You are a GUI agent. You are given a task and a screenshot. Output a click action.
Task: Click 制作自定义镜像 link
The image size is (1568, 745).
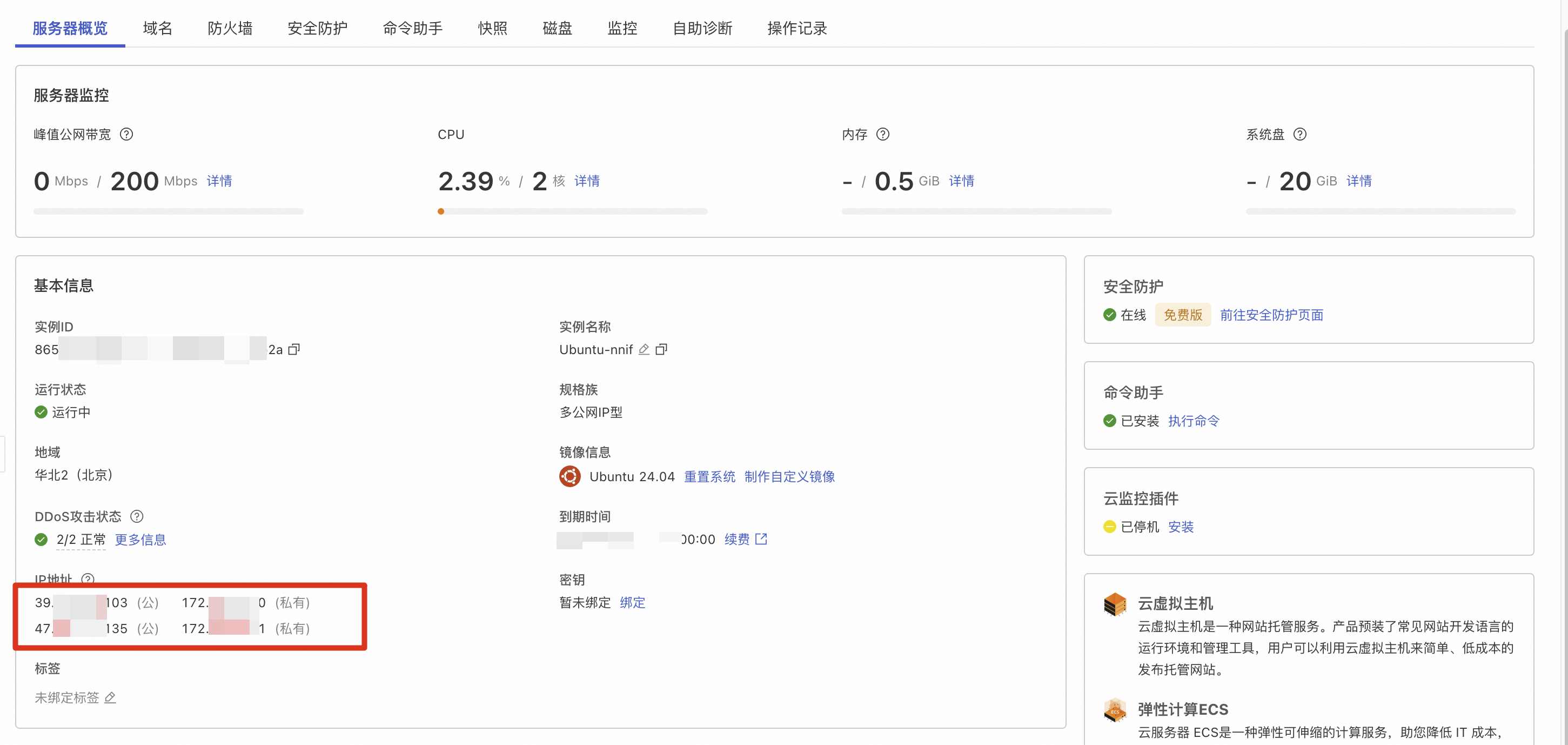789,476
